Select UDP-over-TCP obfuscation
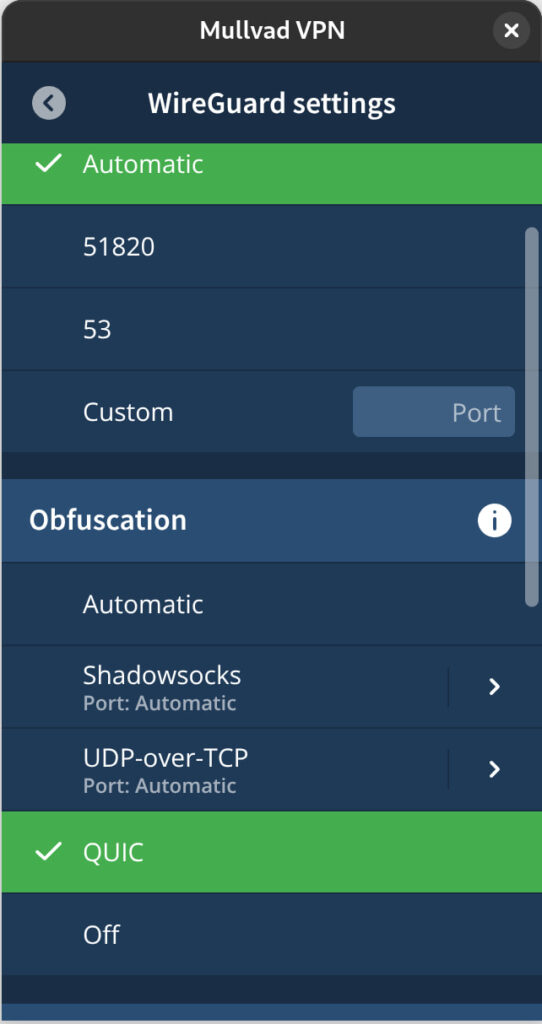The height and width of the screenshot is (1024, 542). [225, 769]
